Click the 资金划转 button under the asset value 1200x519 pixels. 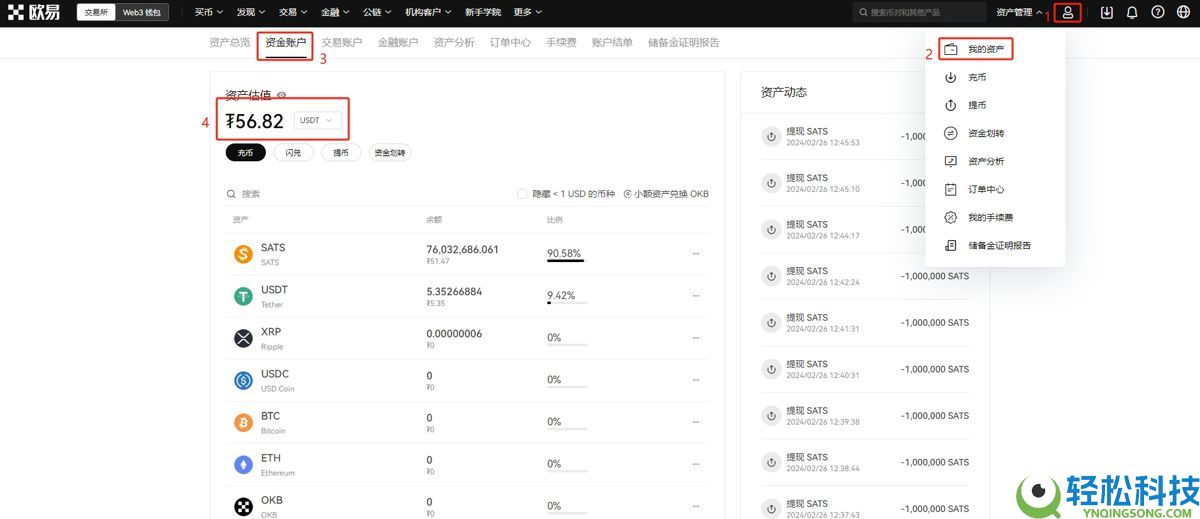[390, 153]
